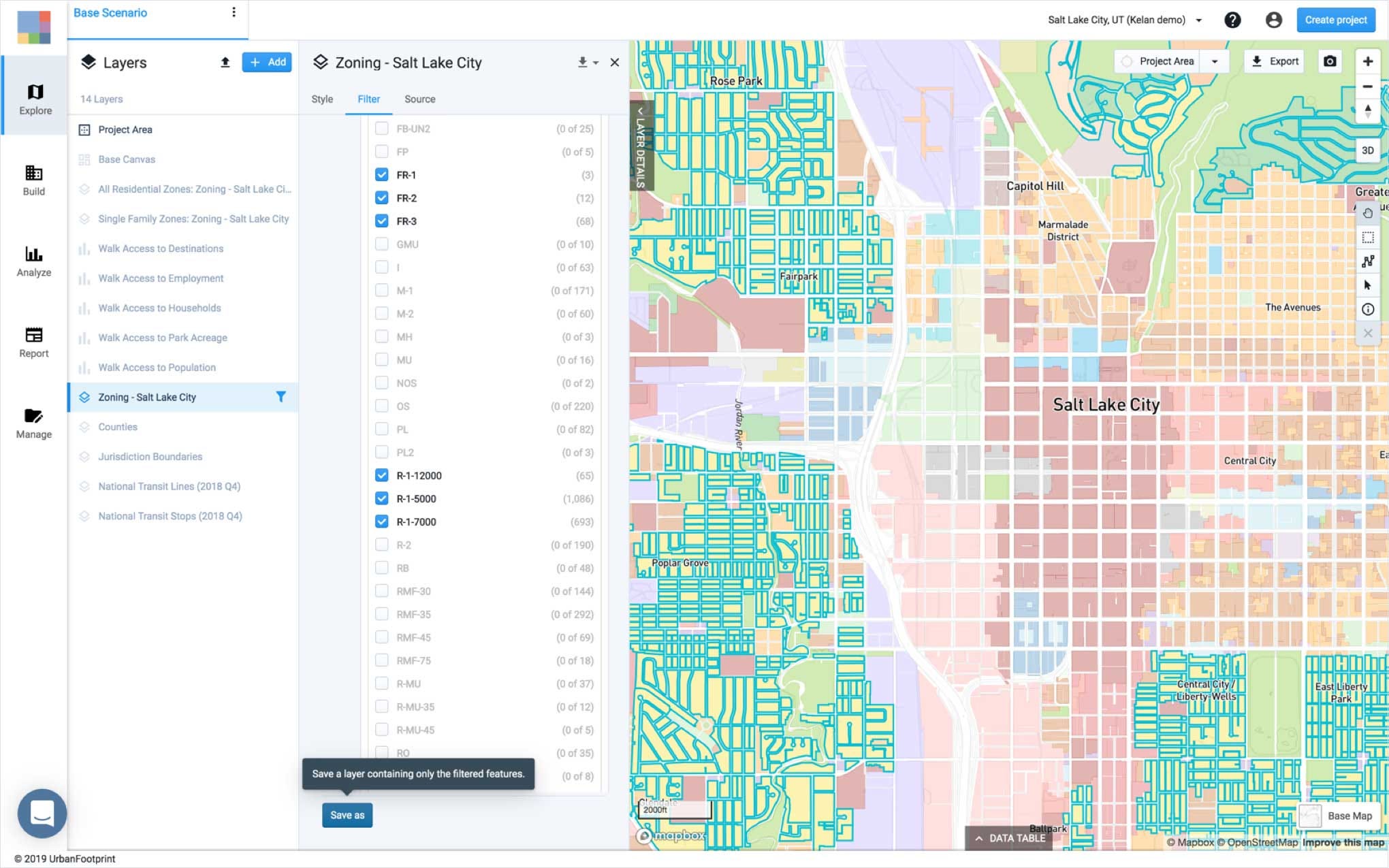Switch to the Style tab

tap(322, 99)
